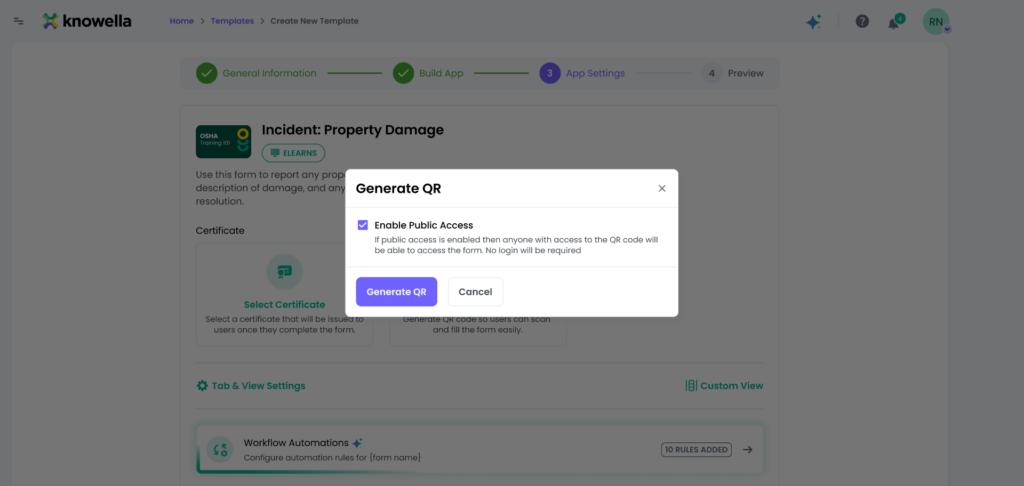Open the RN user profile menu

(x=935, y=21)
